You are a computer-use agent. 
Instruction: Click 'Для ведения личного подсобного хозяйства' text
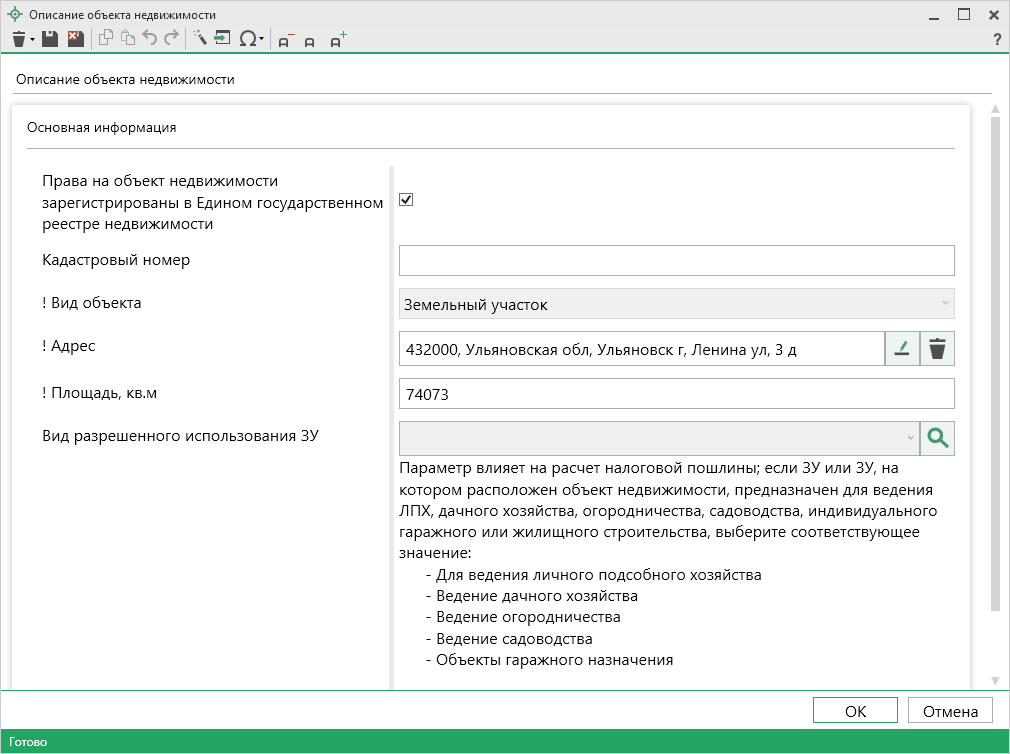click(x=598, y=574)
